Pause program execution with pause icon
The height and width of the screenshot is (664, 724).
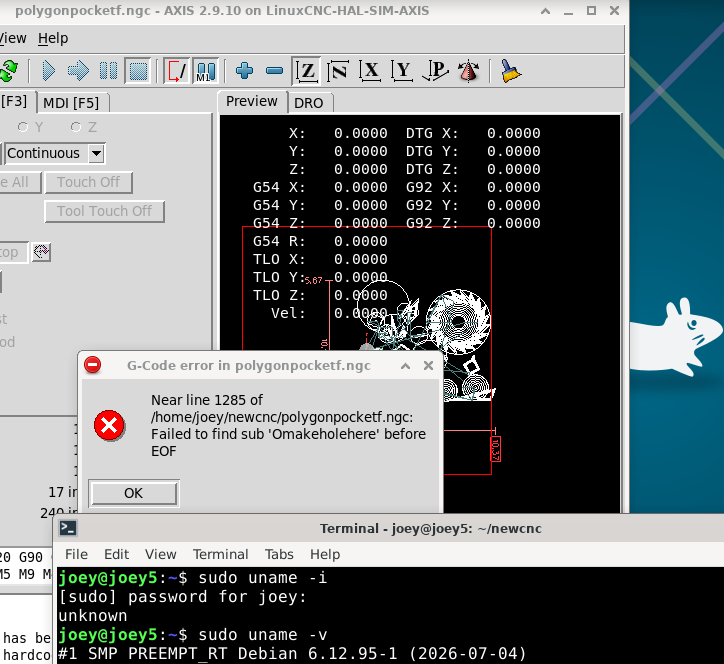click(109, 71)
